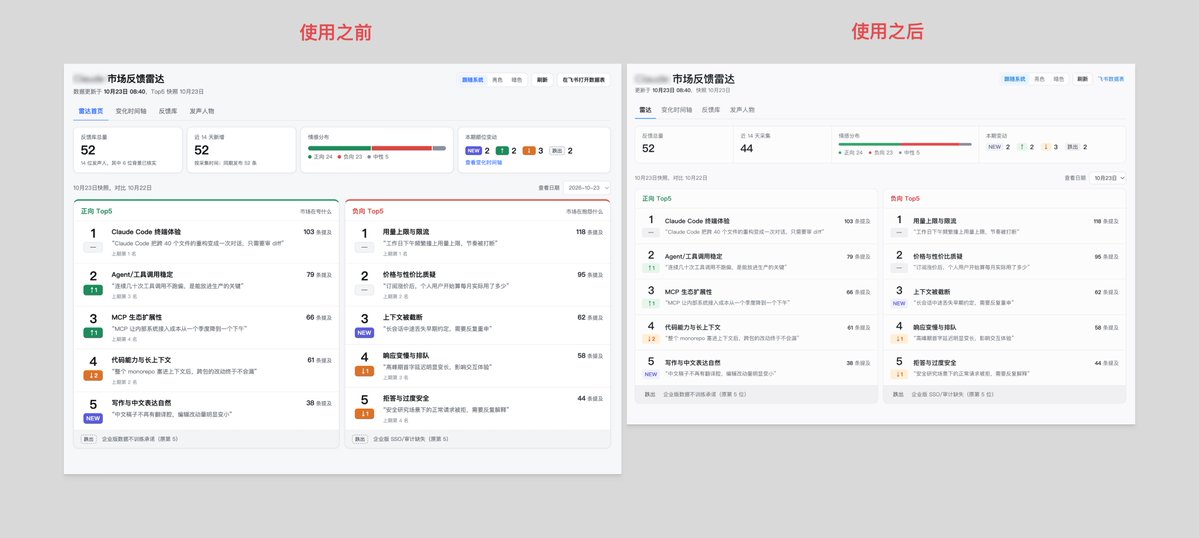
Task: Click 企业版 SSO/审计缺失 text in 使用之后 panel
Action: pyautogui.click(x=952, y=394)
